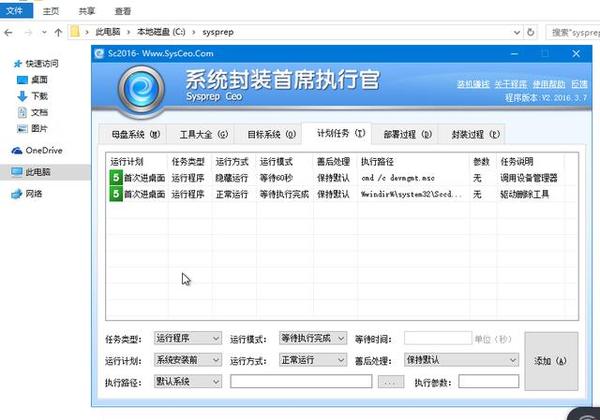Switch to 母盘系统 (M) tab
Screen dimensions: 600x420
133,134
